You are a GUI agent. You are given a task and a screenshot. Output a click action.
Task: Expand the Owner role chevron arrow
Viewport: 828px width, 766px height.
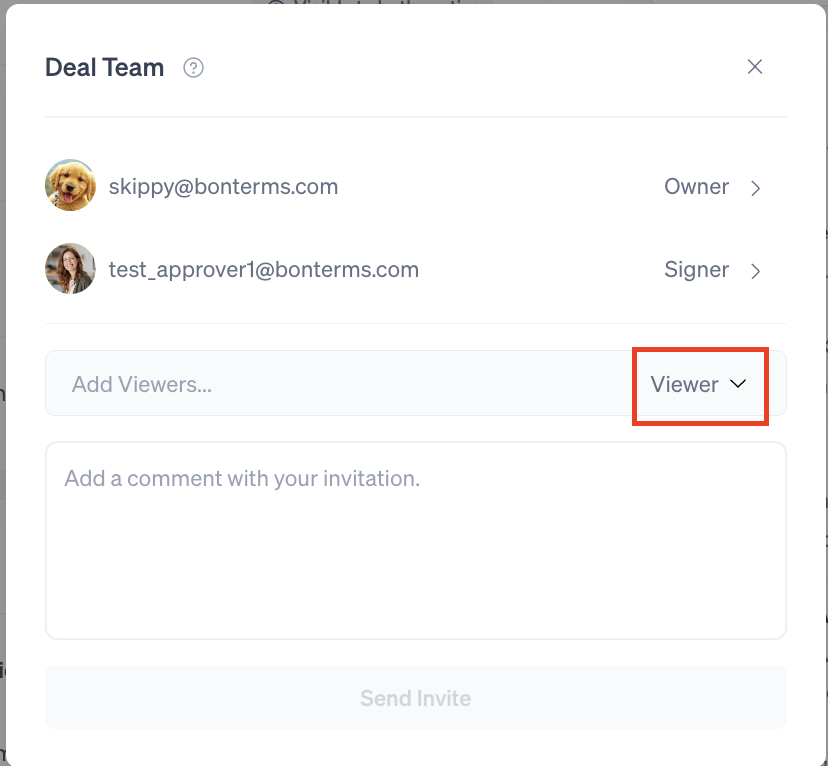coord(756,188)
